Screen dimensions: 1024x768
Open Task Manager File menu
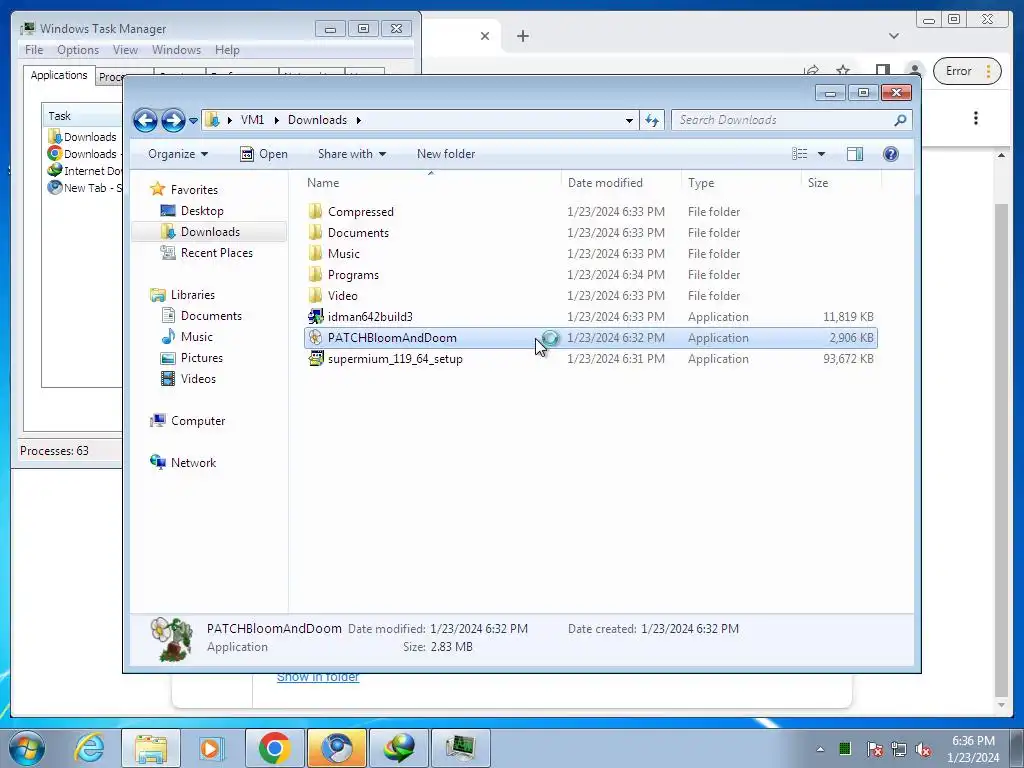pos(34,50)
